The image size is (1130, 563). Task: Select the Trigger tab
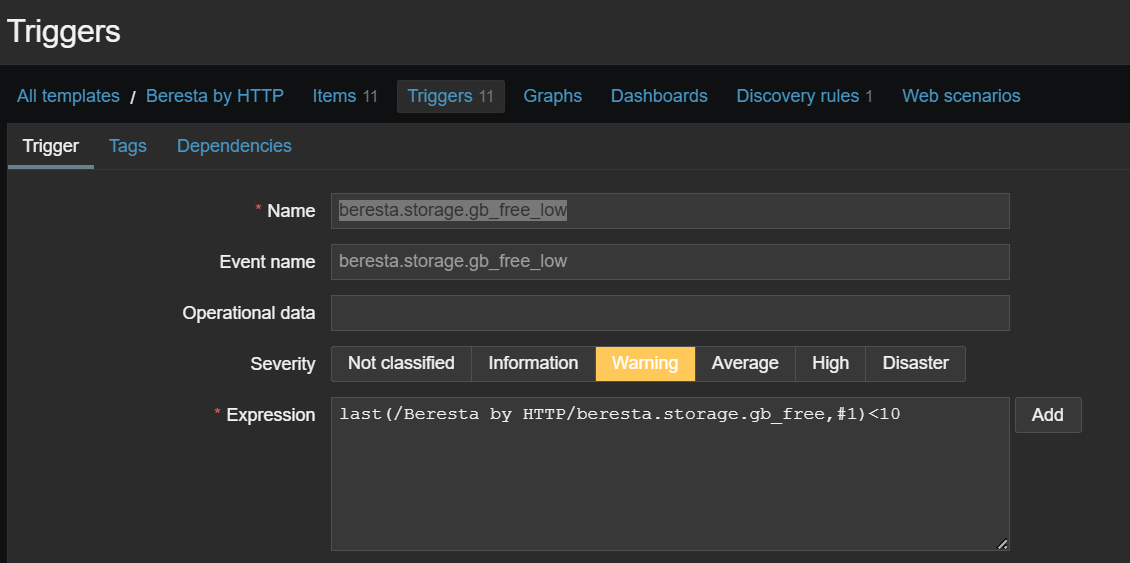point(51,146)
